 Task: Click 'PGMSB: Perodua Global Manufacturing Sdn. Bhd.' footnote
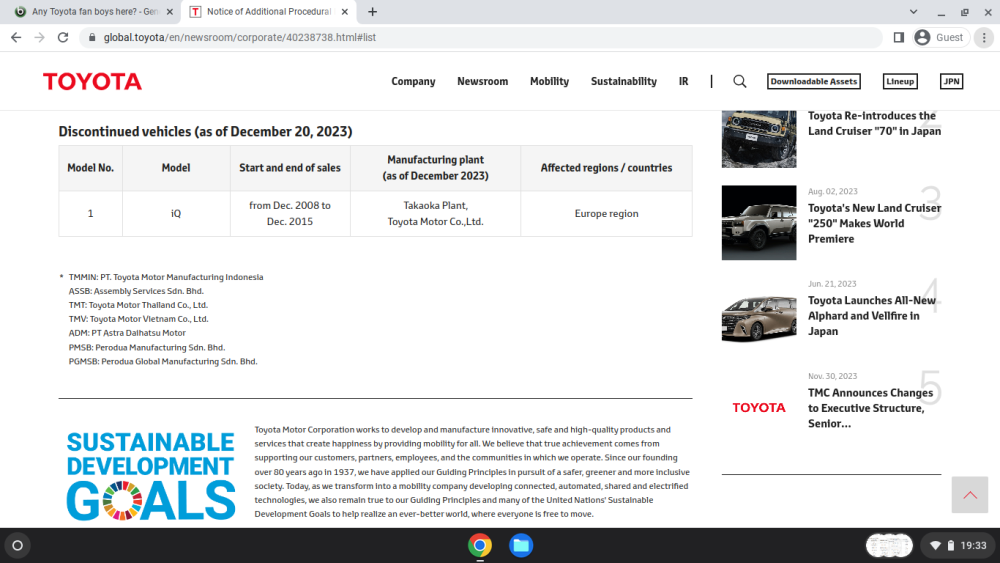pos(163,362)
